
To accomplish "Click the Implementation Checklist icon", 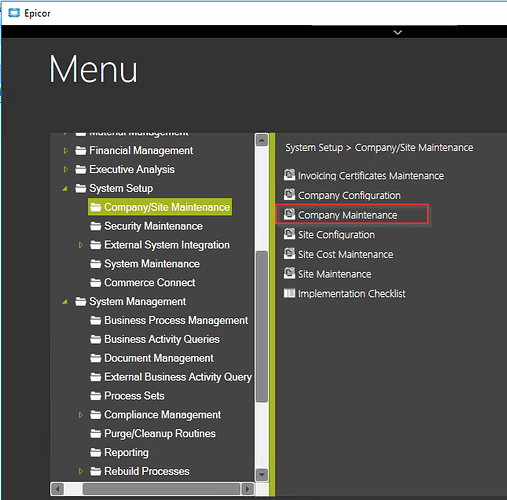I will point(289,293).
